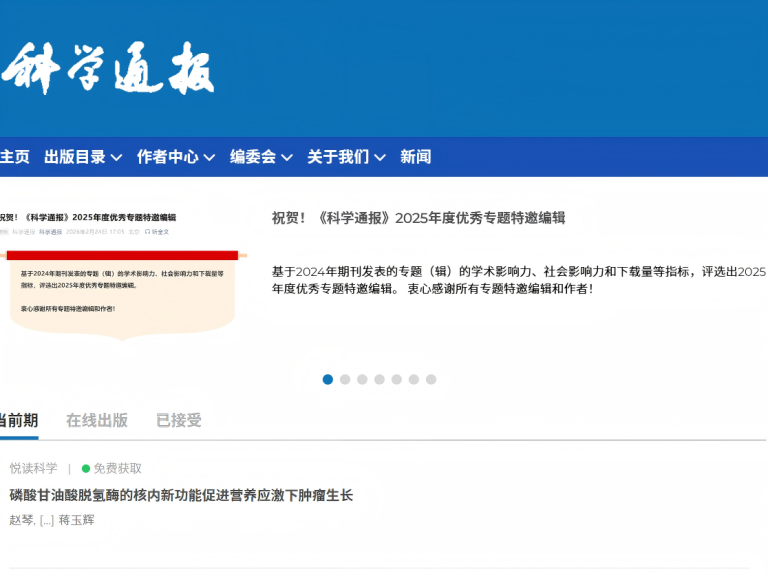Viewport: 768px width, 576px height.
Task: Click author name 赵琴
Action: coord(22,520)
